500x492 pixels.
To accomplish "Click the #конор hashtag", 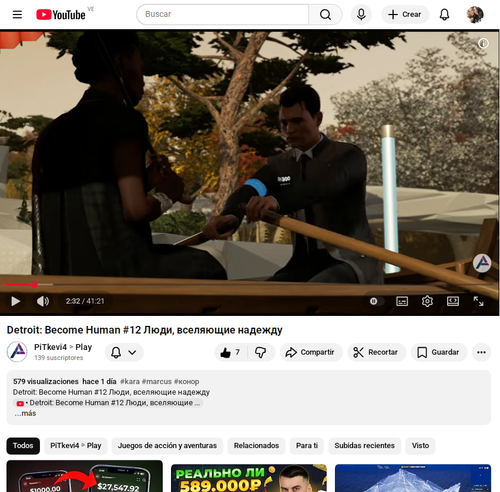I will click(186, 381).
